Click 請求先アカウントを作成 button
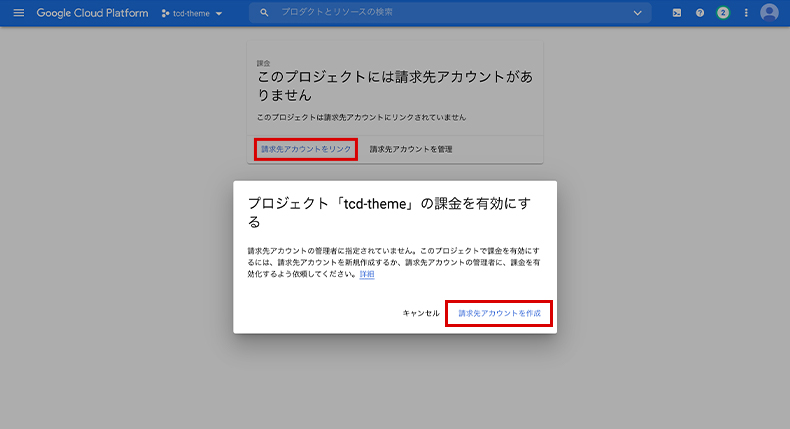This screenshot has width=790, height=429. pos(499,314)
